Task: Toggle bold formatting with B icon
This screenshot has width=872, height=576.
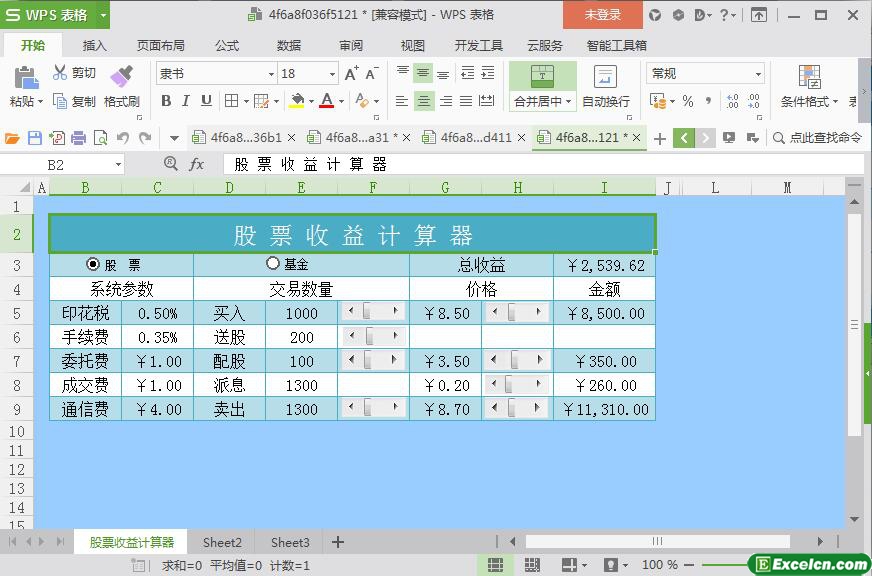Action: pos(166,100)
